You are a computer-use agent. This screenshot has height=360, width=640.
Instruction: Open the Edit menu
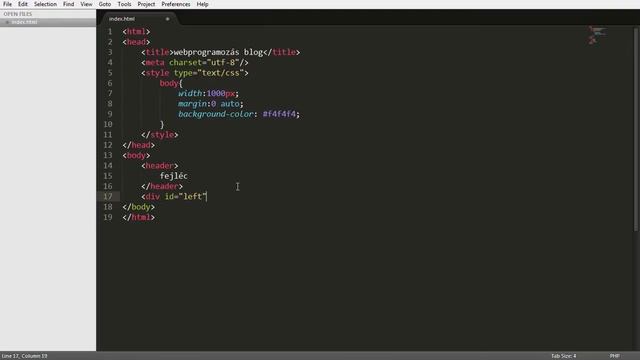pos(23,4)
